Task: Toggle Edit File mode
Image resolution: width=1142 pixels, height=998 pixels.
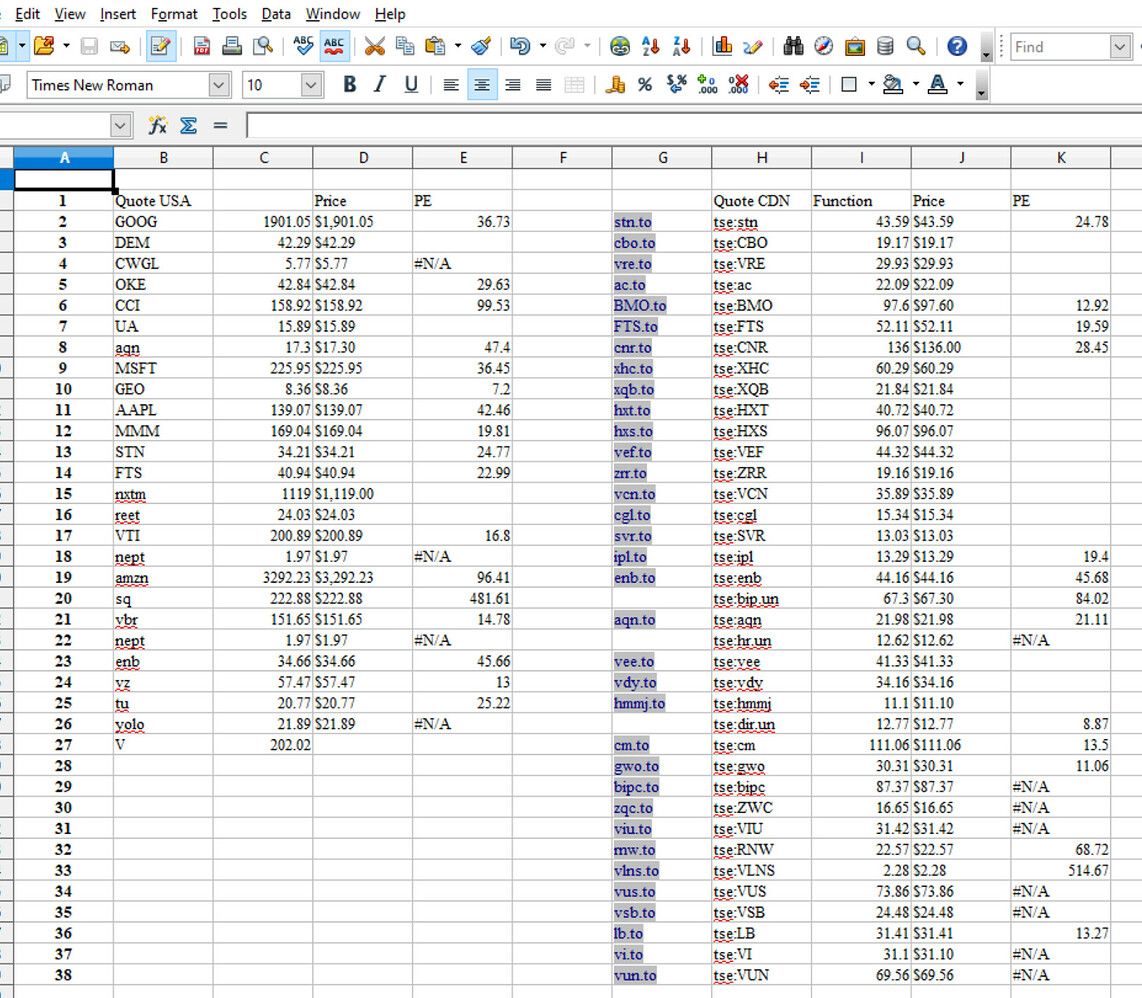Action: pyautogui.click(x=159, y=46)
